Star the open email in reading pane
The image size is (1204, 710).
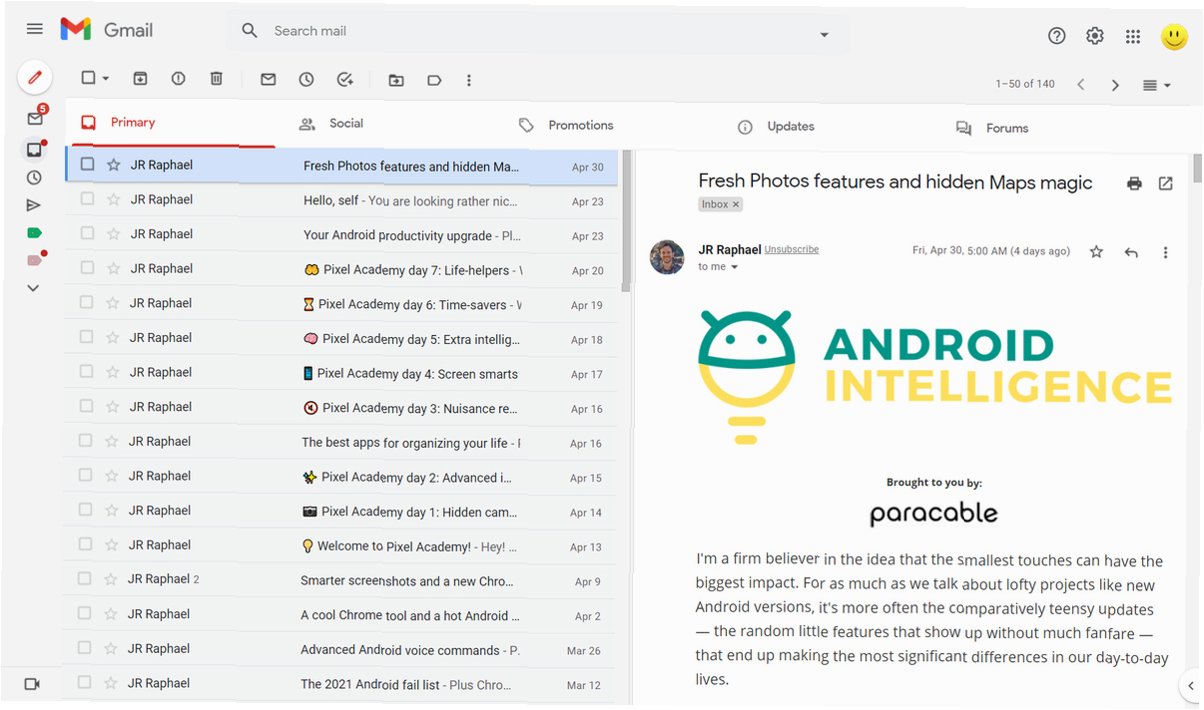pos(1096,252)
